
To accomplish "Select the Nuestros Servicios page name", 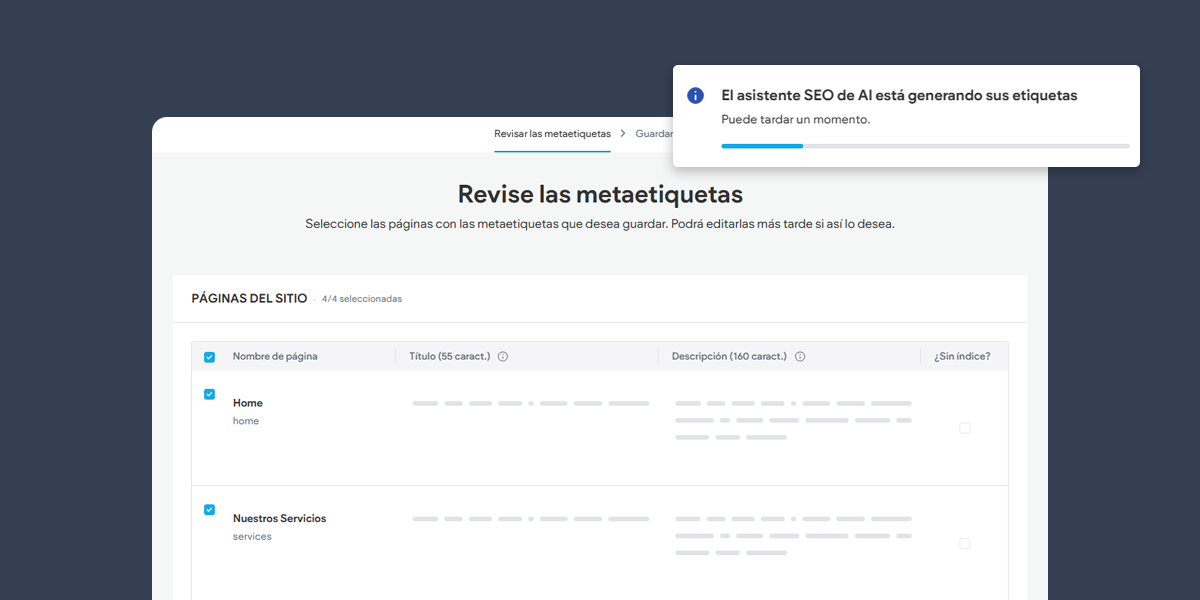I will point(279,519).
